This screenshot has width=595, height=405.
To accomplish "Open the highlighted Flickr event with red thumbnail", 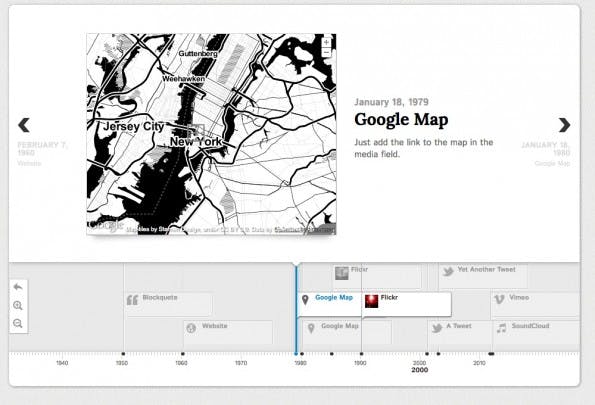I will pos(406,304).
